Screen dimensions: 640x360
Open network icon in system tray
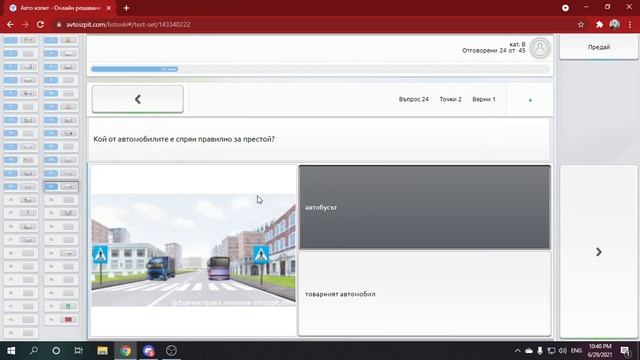(x=551, y=351)
